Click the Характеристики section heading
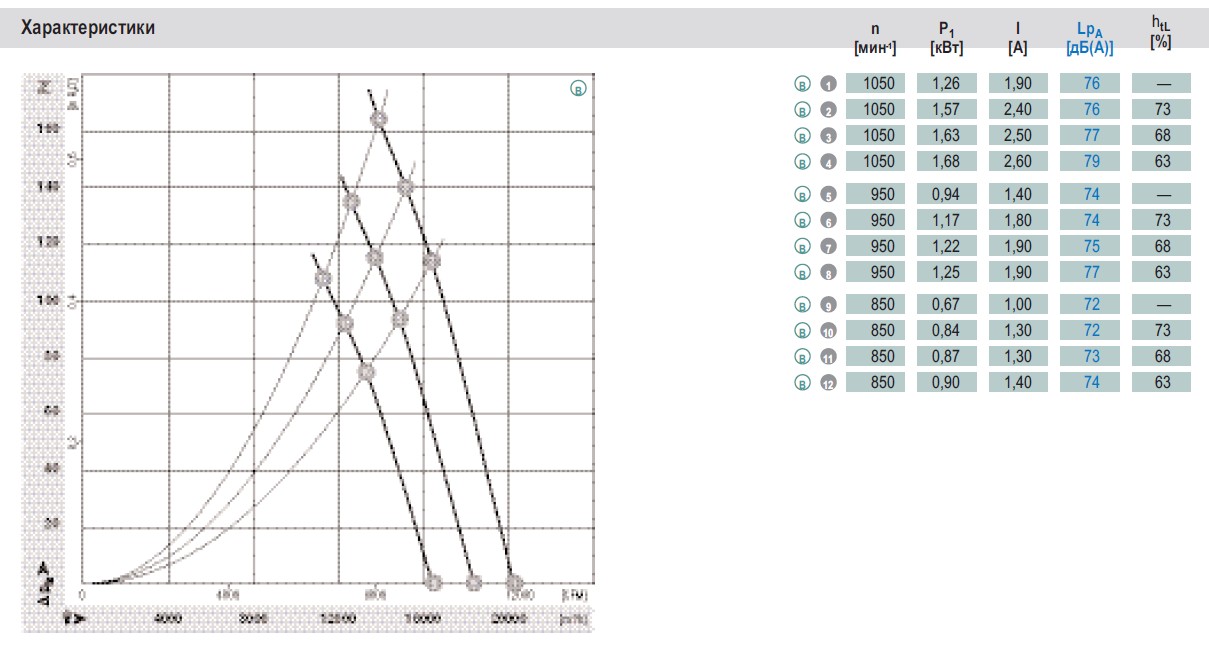 pyautogui.click(x=88, y=28)
